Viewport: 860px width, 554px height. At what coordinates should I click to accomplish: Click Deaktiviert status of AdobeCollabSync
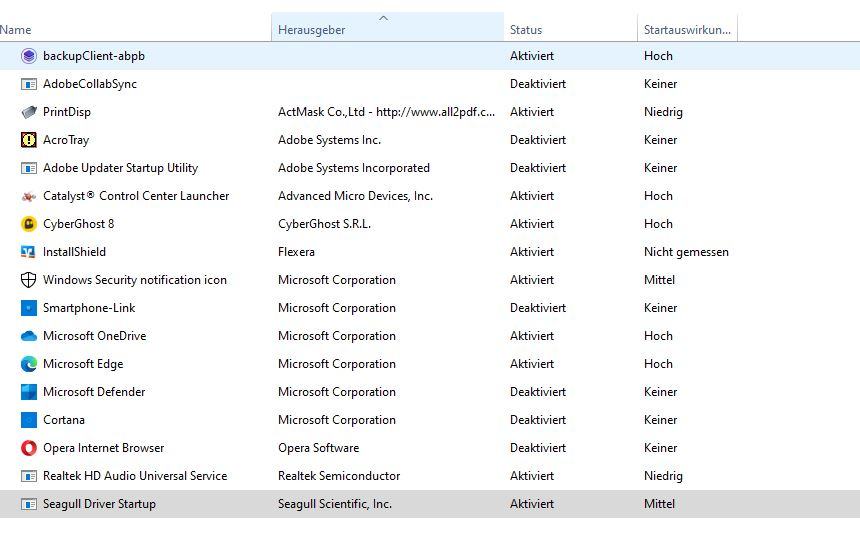coord(538,84)
